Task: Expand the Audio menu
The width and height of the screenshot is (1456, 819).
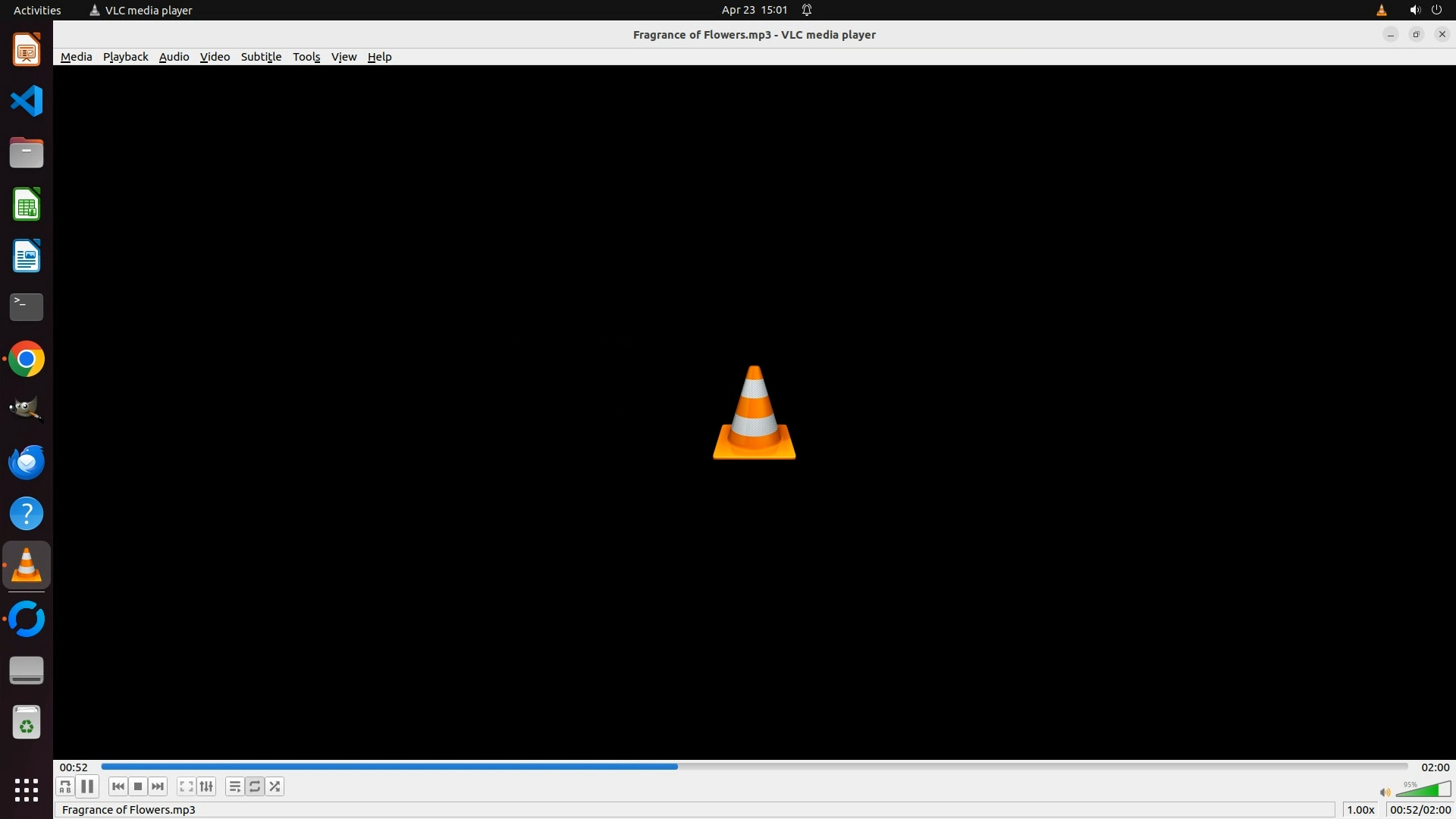Action: [174, 57]
